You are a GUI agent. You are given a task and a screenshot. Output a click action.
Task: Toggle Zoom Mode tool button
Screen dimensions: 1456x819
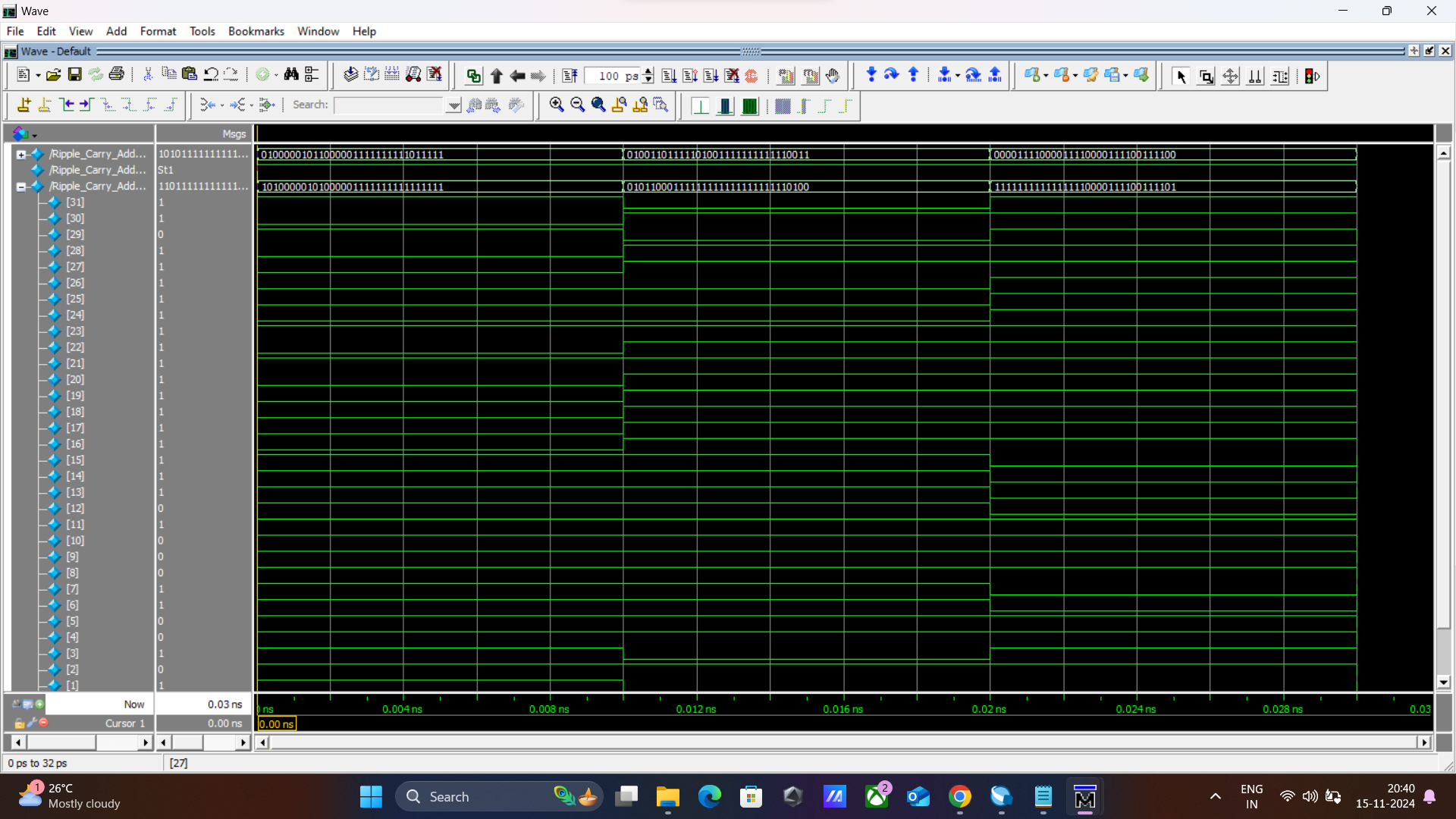1206,76
